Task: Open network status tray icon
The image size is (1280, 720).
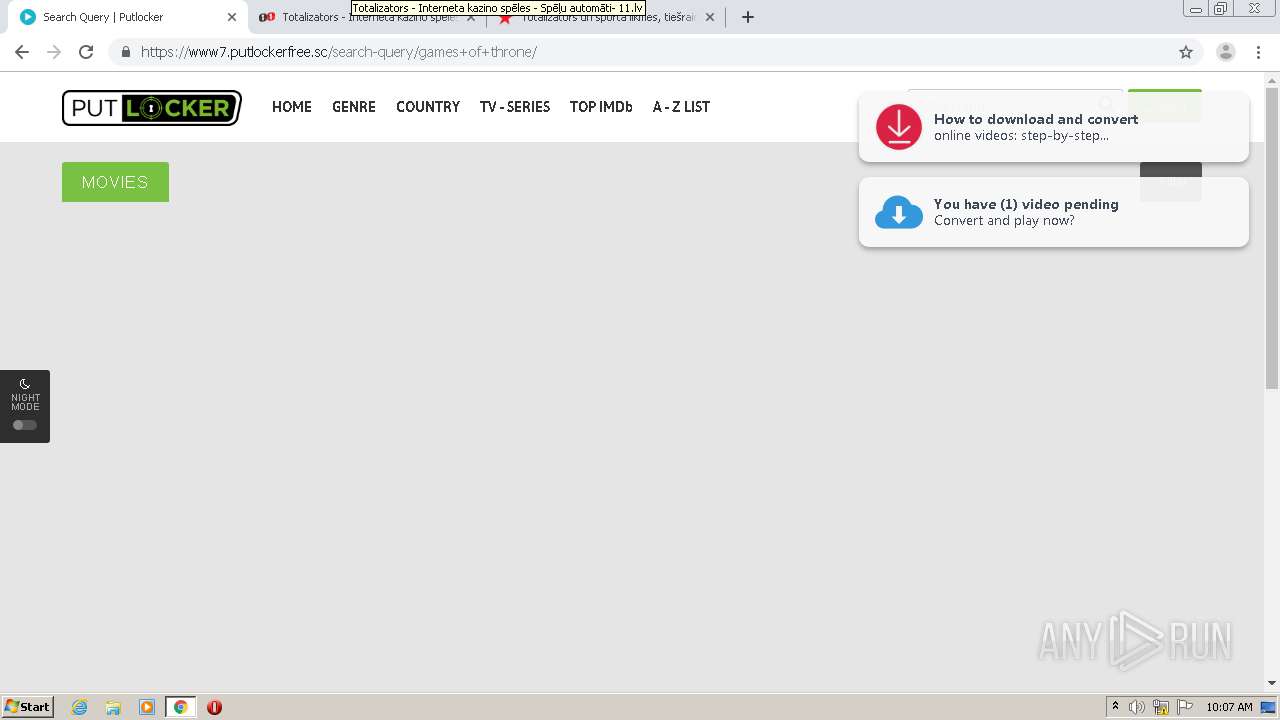Action: (x=1161, y=707)
